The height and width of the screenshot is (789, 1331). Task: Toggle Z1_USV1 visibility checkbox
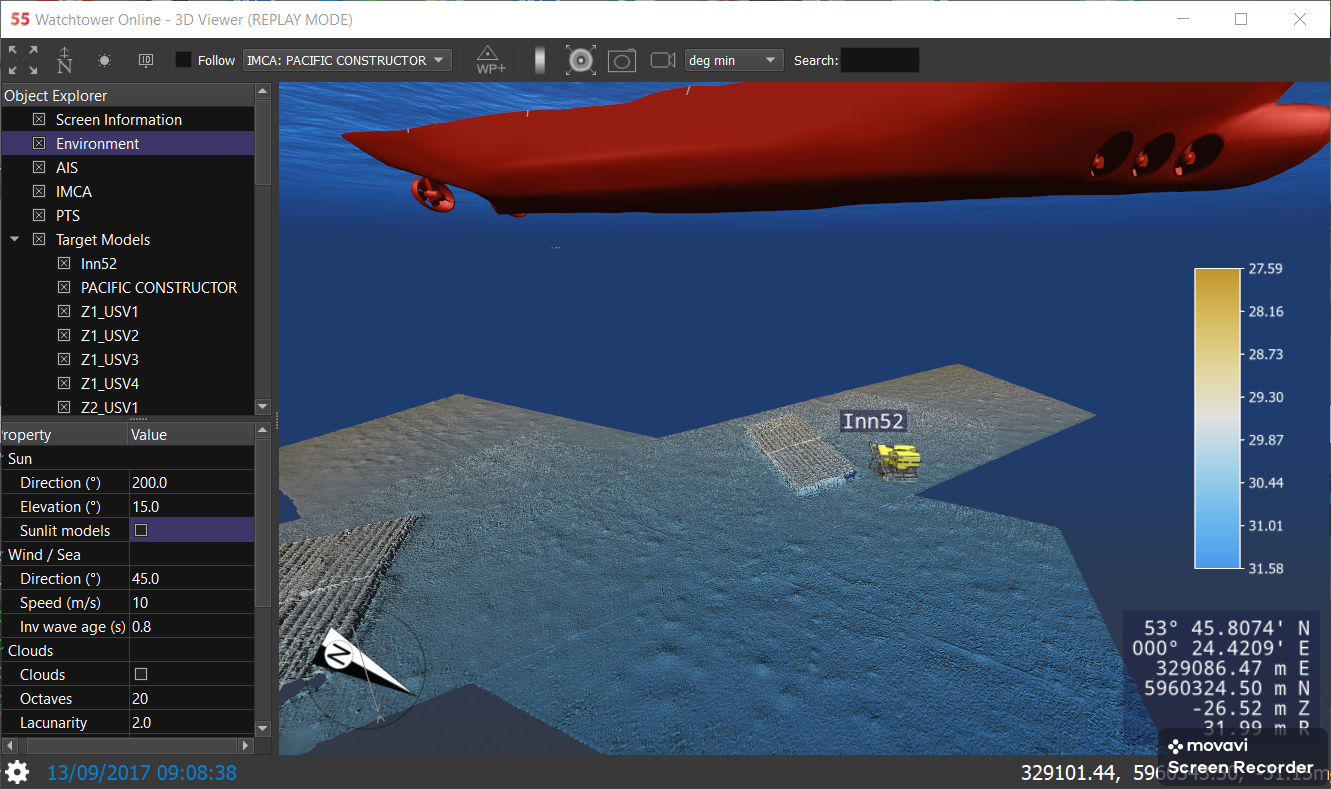tap(64, 311)
